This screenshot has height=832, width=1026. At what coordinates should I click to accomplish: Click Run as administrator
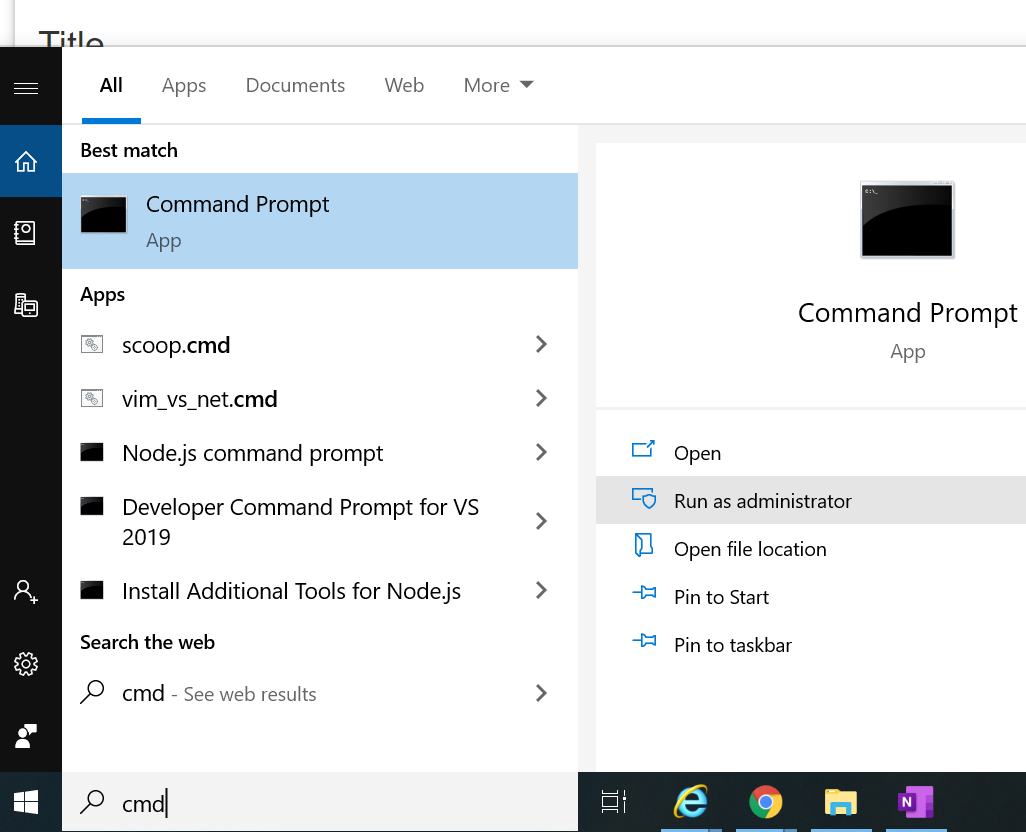tap(762, 501)
